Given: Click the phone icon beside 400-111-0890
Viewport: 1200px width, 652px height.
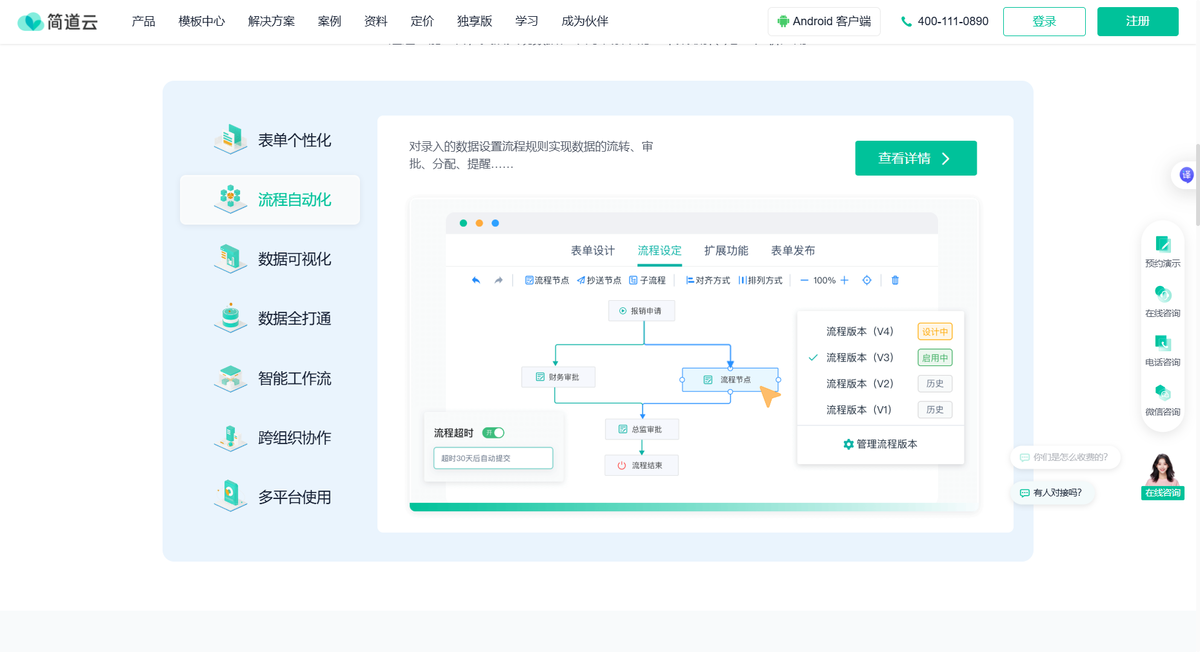Looking at the screenshot, I should pos(906,21).
